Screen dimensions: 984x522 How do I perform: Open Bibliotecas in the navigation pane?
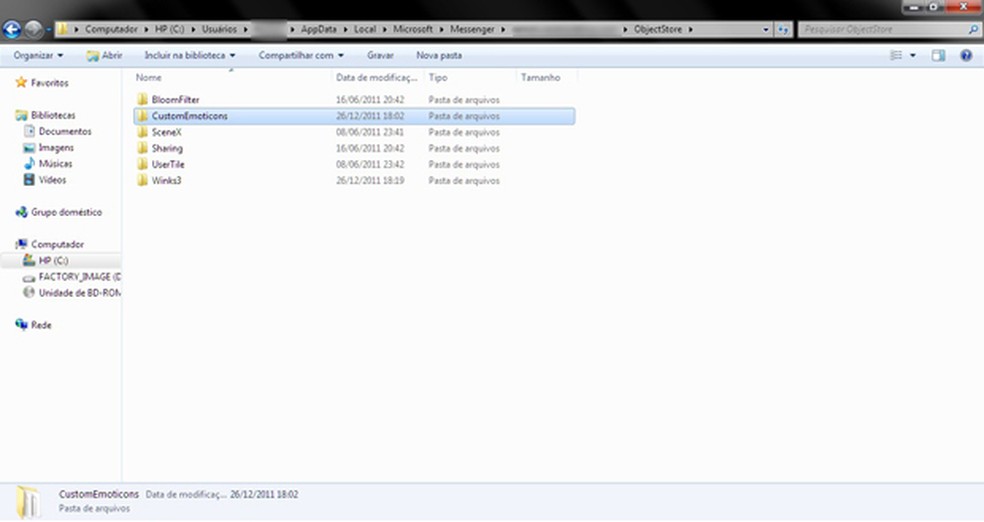point(53,115)
